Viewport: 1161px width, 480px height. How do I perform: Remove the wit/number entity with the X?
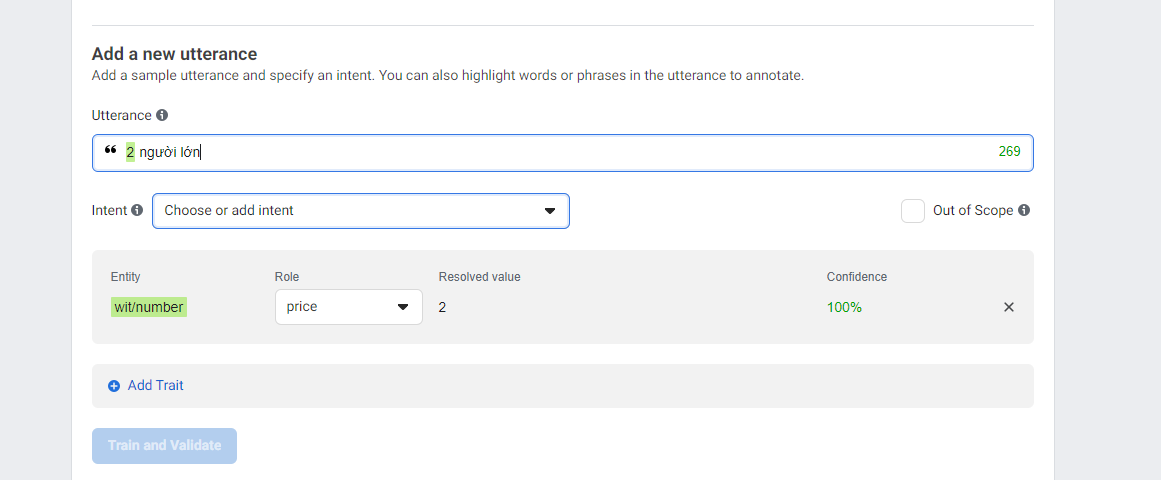1009,307
